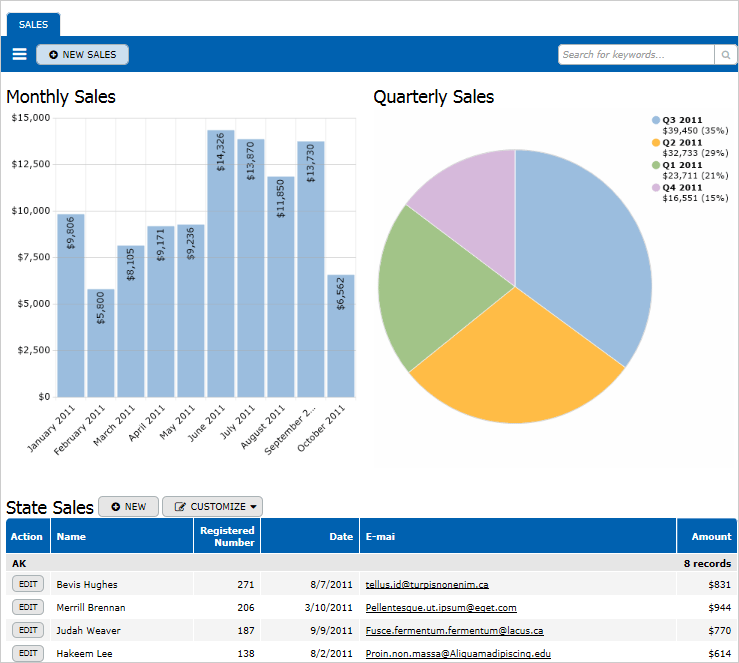Click the amount $831
The image size is (739, 663).
[x=719, y=584]
